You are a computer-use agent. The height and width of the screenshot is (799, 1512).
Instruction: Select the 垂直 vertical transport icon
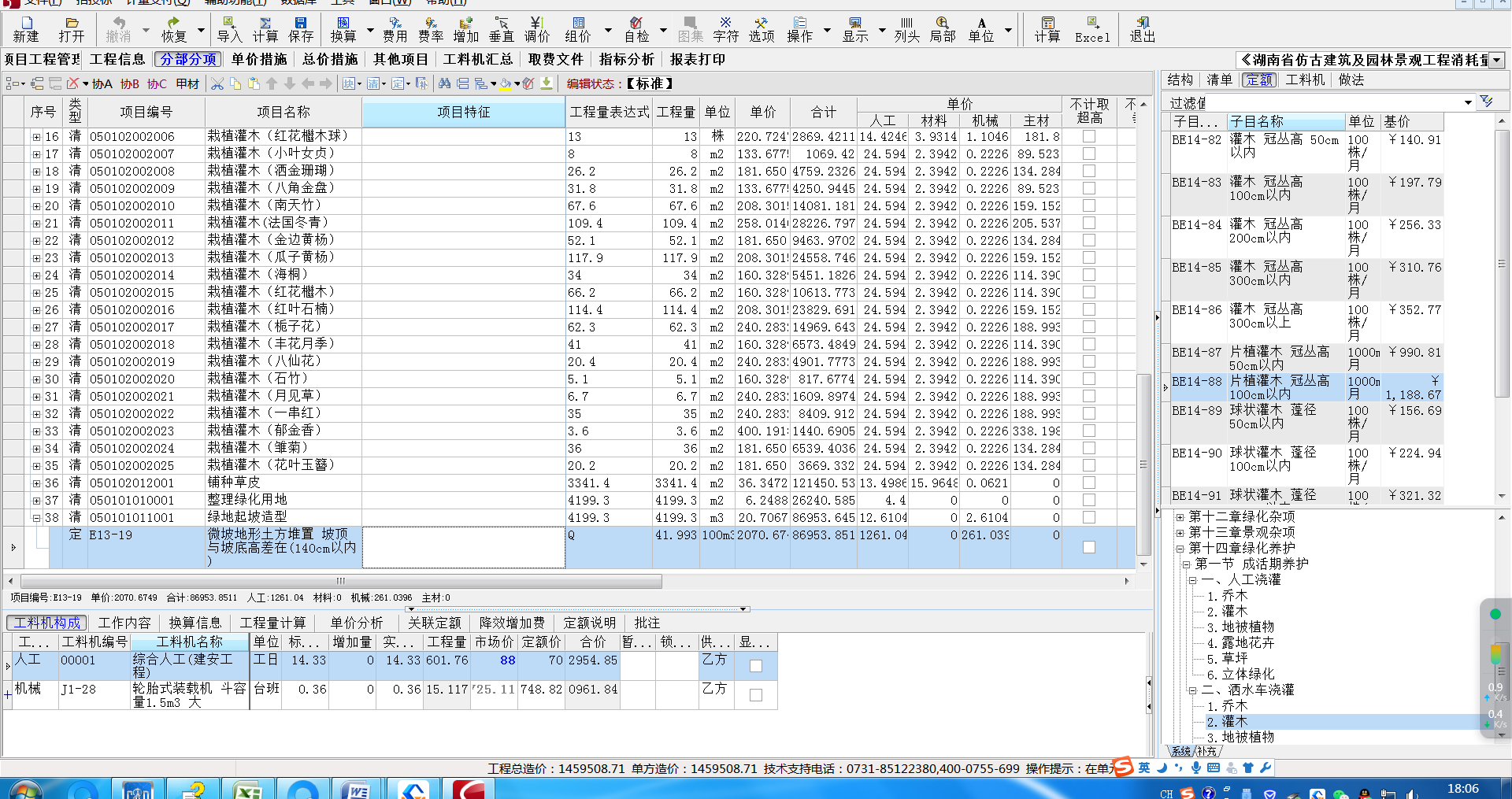click(502, 29)
